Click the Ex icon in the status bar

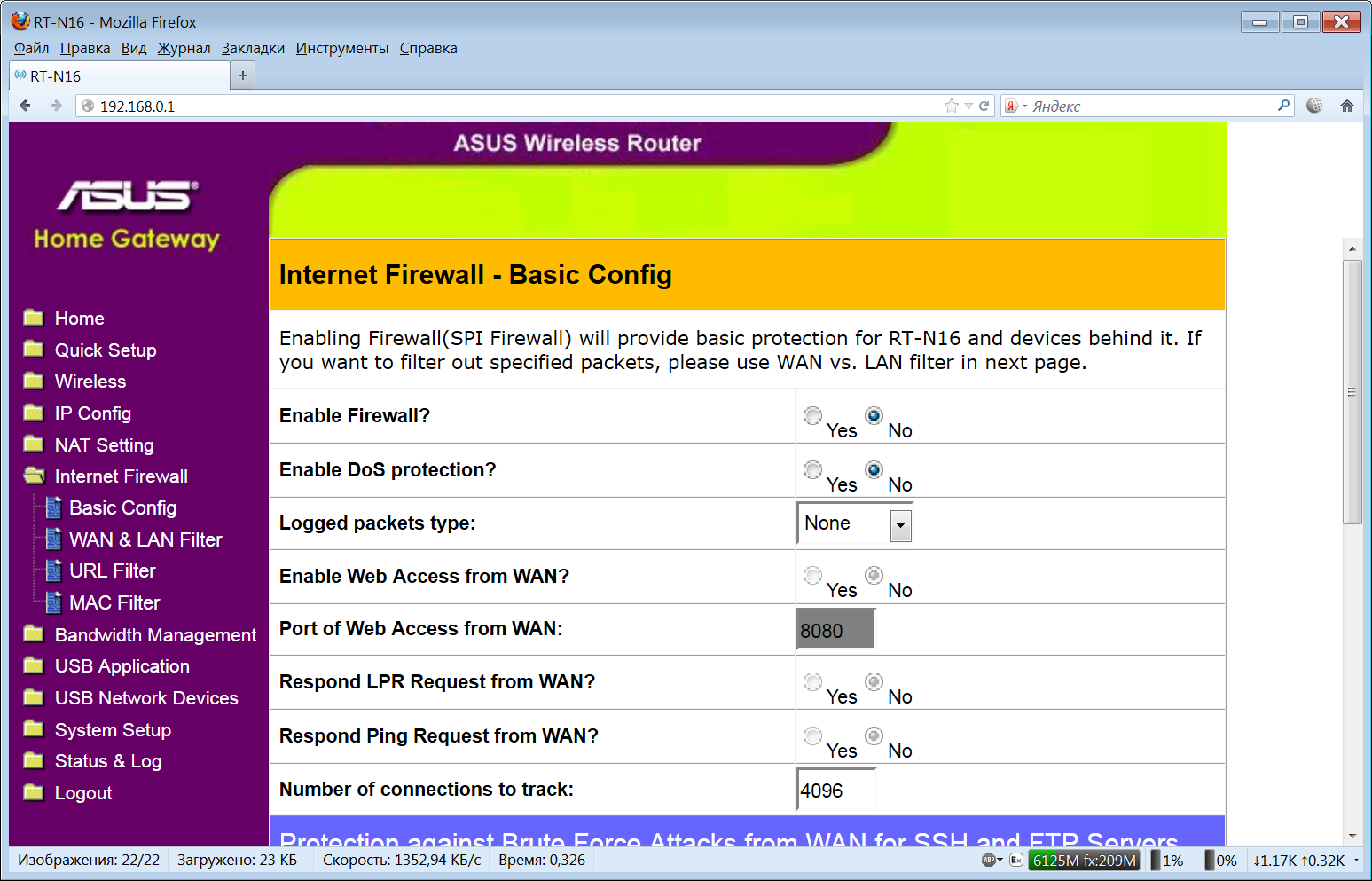pos(1016,860)
